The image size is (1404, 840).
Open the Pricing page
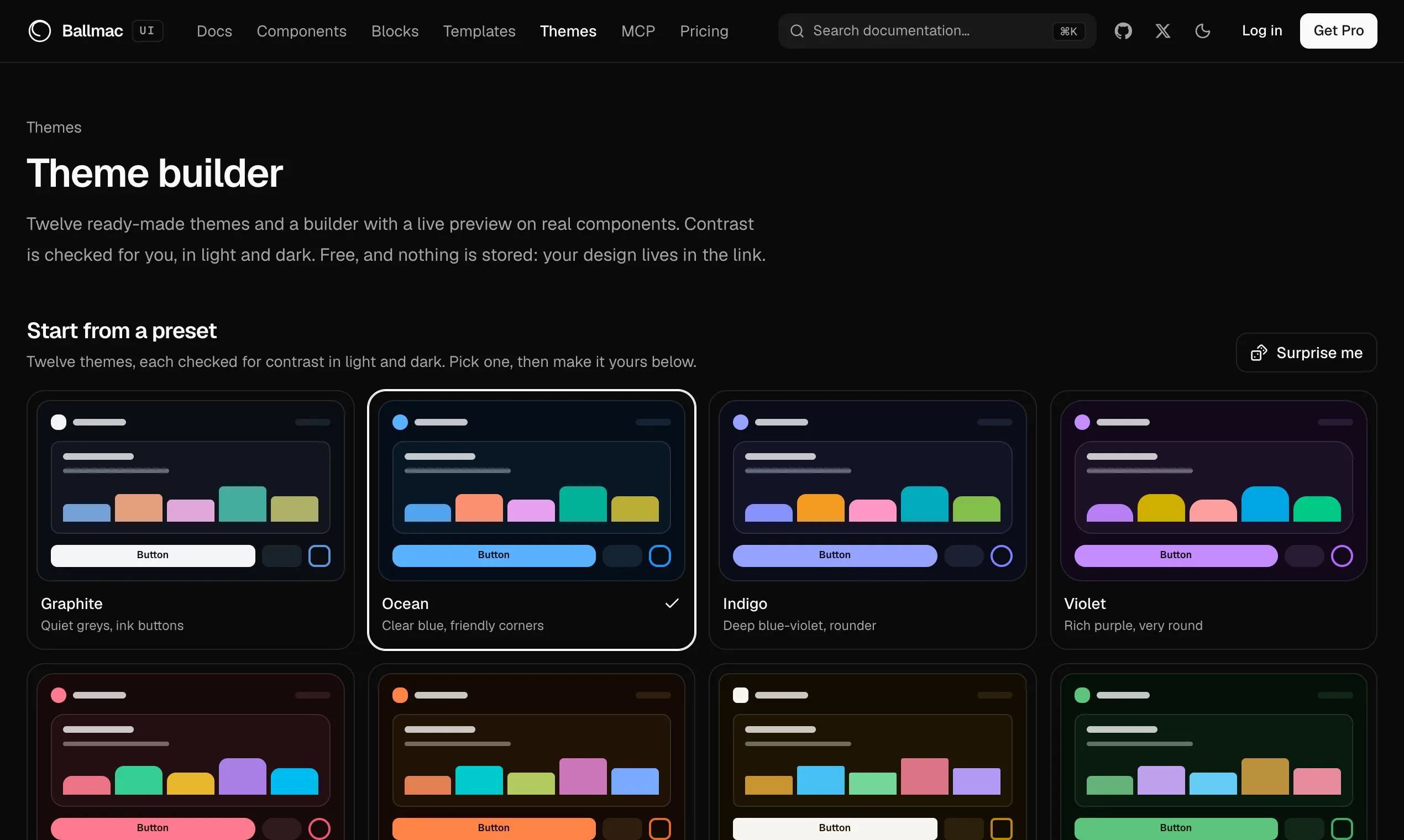pos(704,30)
